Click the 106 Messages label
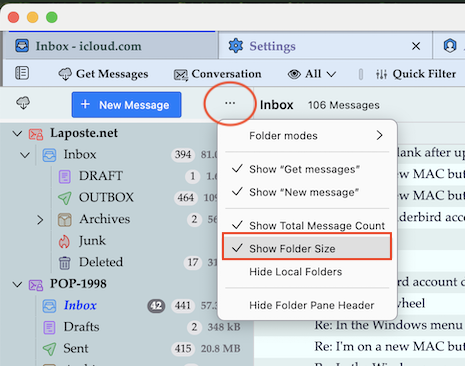The width and height of the screenshot is (465, 366). click(344, 105)
